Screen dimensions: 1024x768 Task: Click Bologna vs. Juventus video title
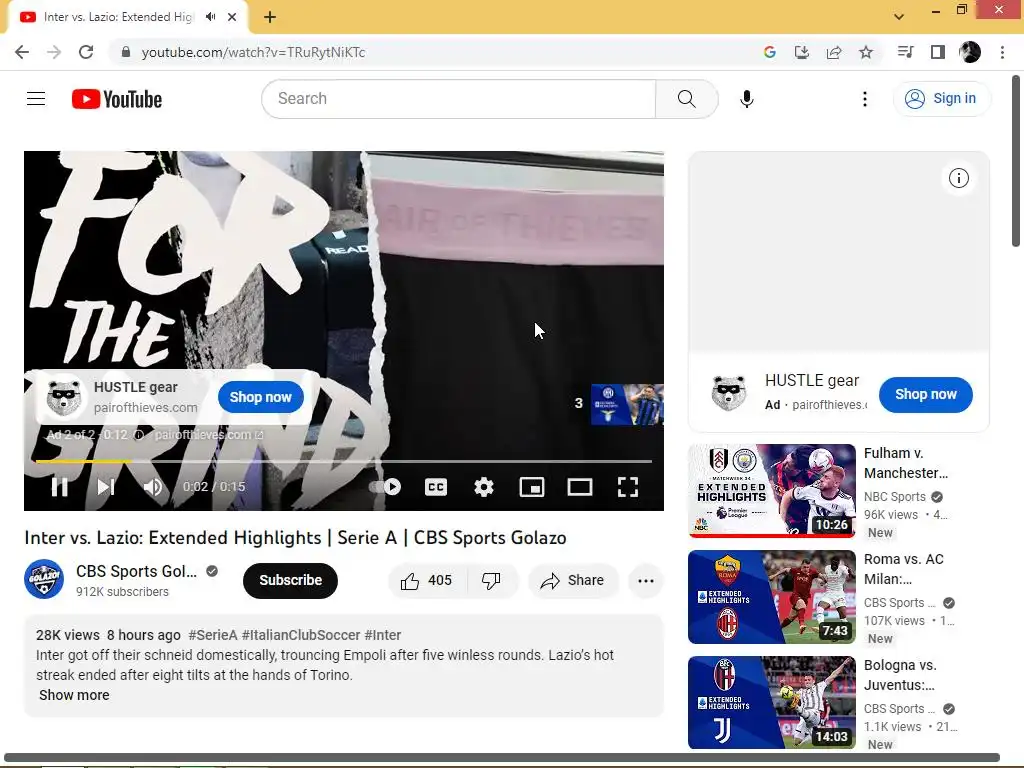[x=900, y=675]
